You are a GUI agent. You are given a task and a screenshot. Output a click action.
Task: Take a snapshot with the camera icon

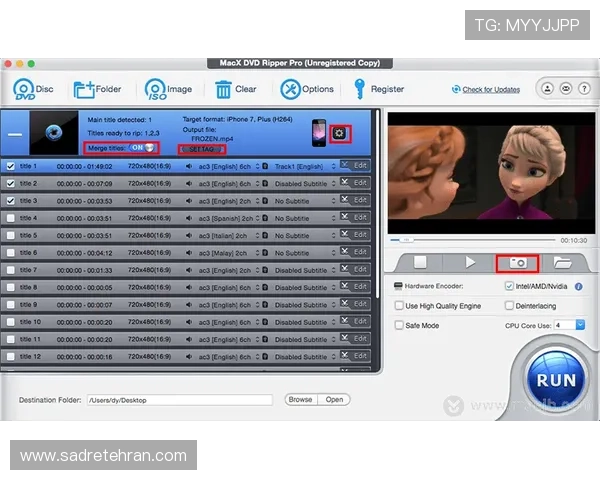(x=517, y=262)
